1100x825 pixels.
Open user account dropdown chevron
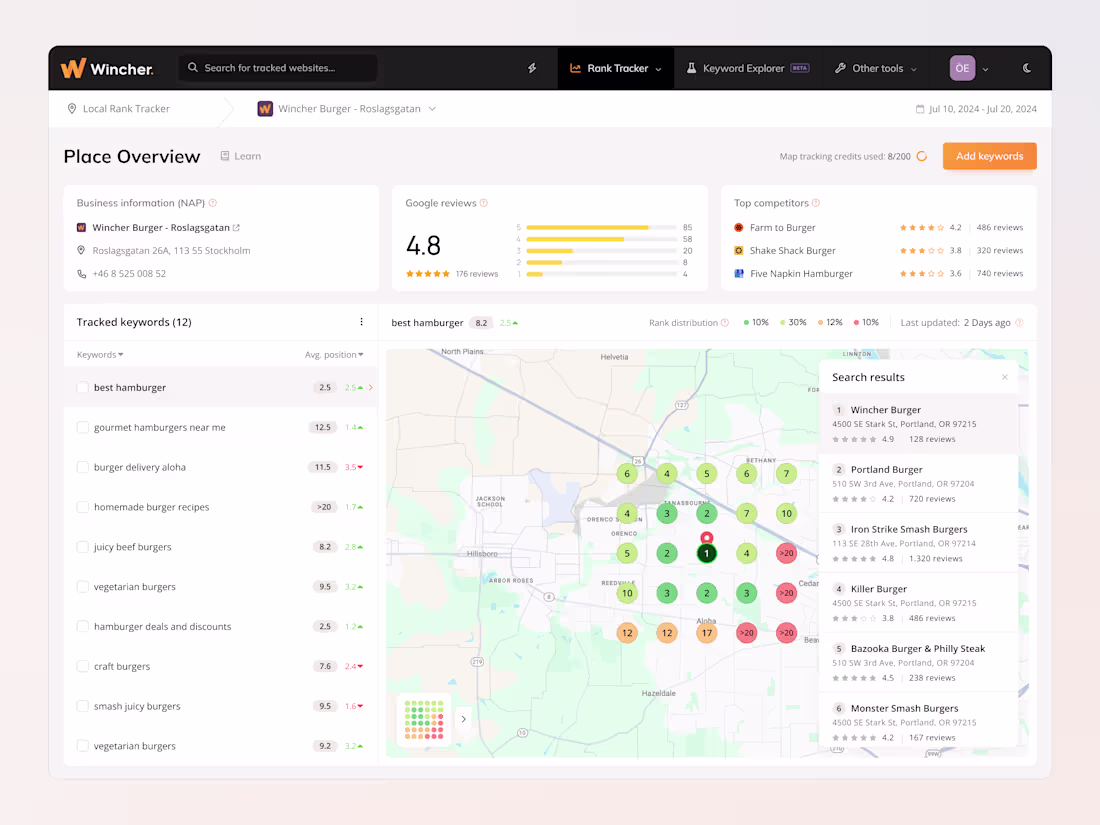[985, 69]
